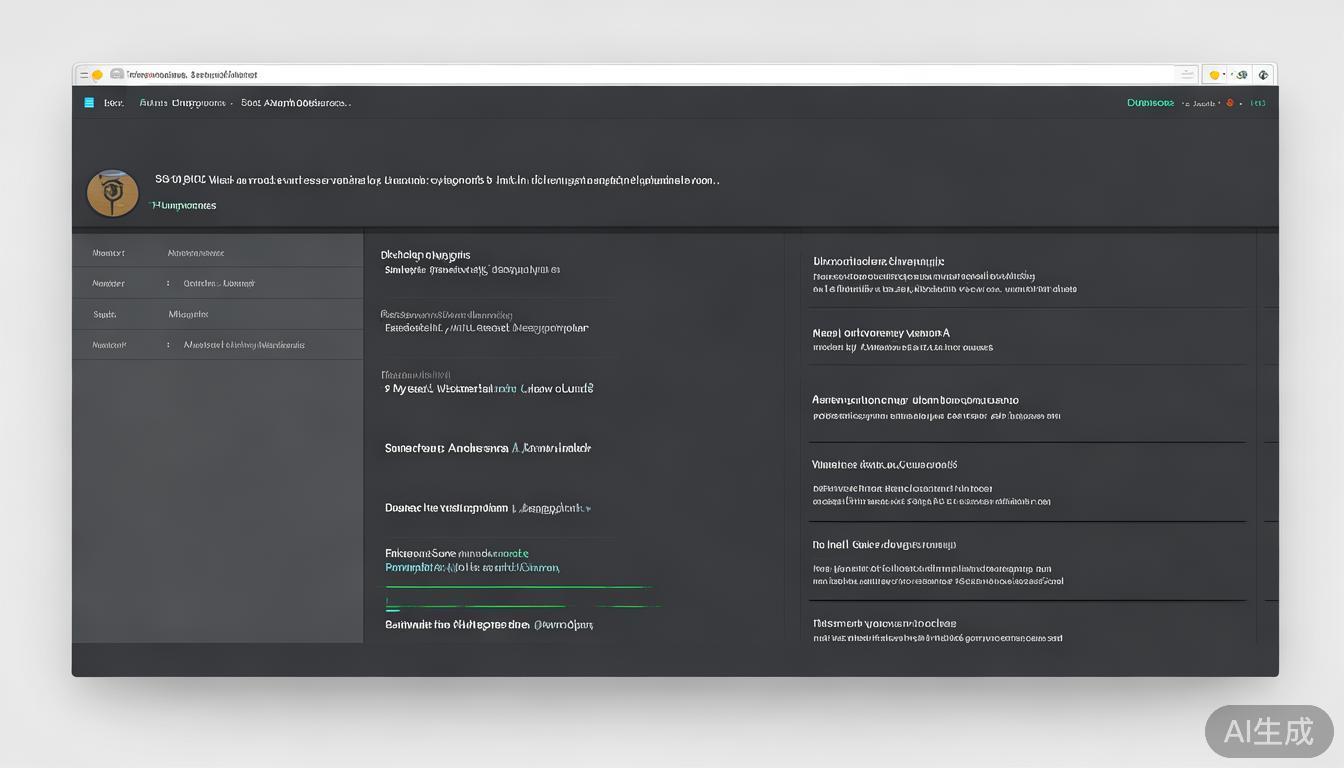Click the lines icon at the address bar's right end
Screen dimensions: 1344x768
(1187, 75)
